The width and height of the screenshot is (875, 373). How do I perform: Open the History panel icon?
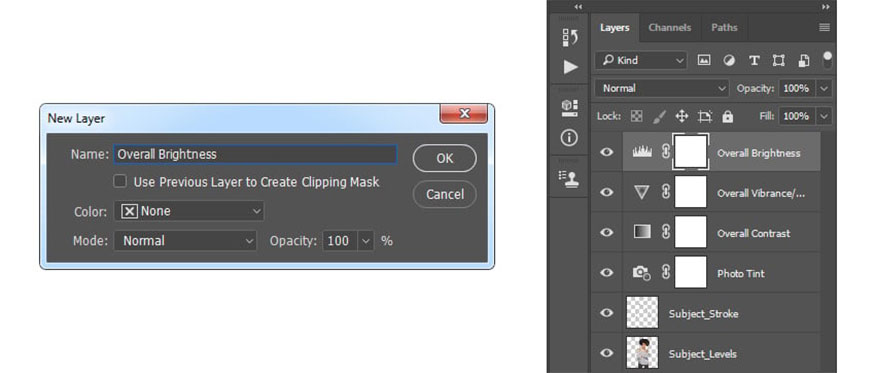pos(569,38)
